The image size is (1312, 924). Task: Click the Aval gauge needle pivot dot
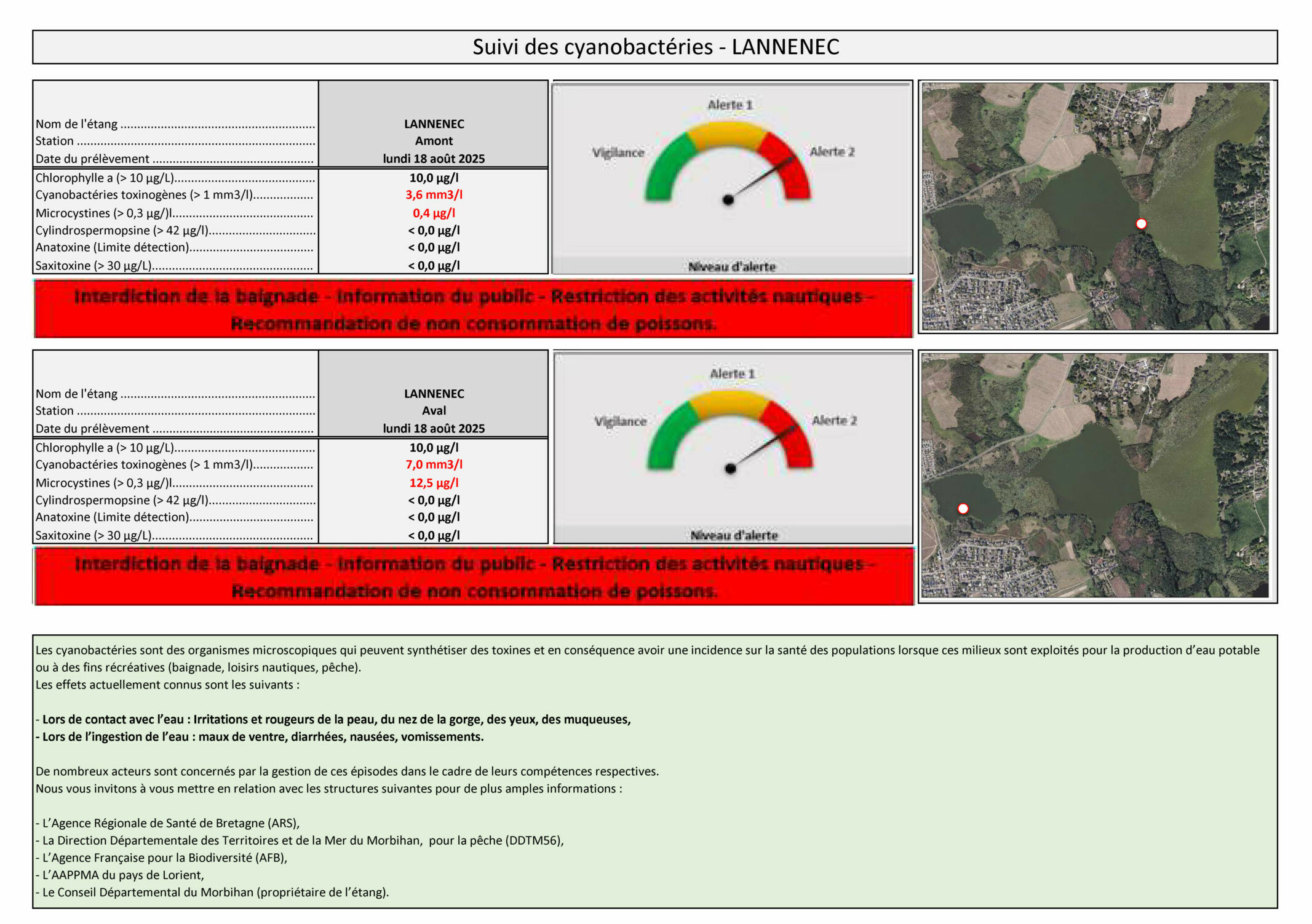730,469
